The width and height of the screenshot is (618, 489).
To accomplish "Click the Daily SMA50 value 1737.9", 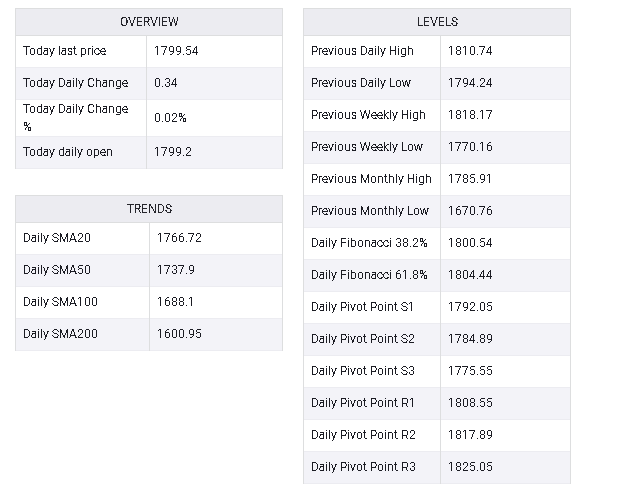I will [176, 270].
